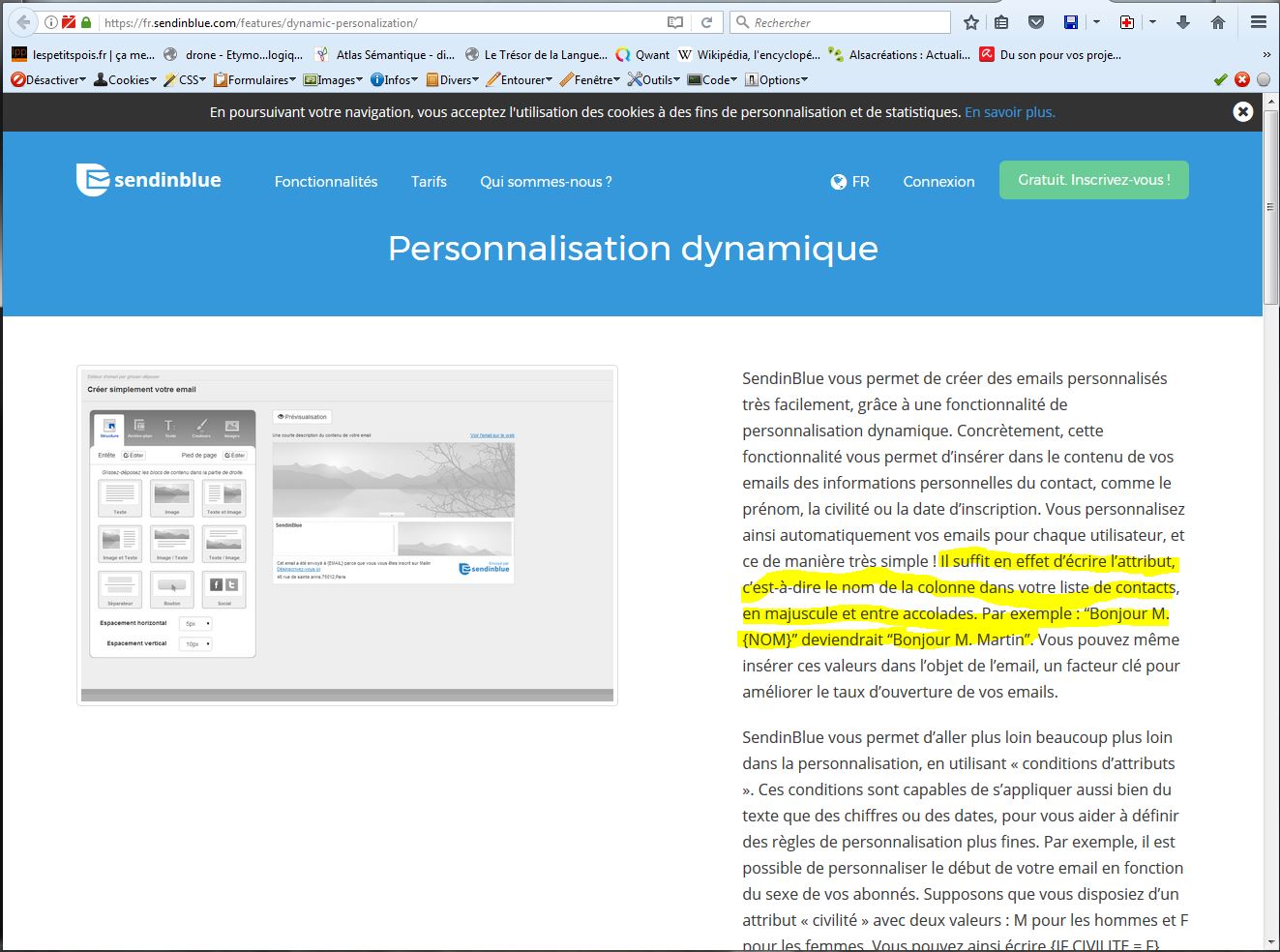The width and height of the screenshot is (1280, 952).
Task: Click the reload page icon
Action: [707, 22]
